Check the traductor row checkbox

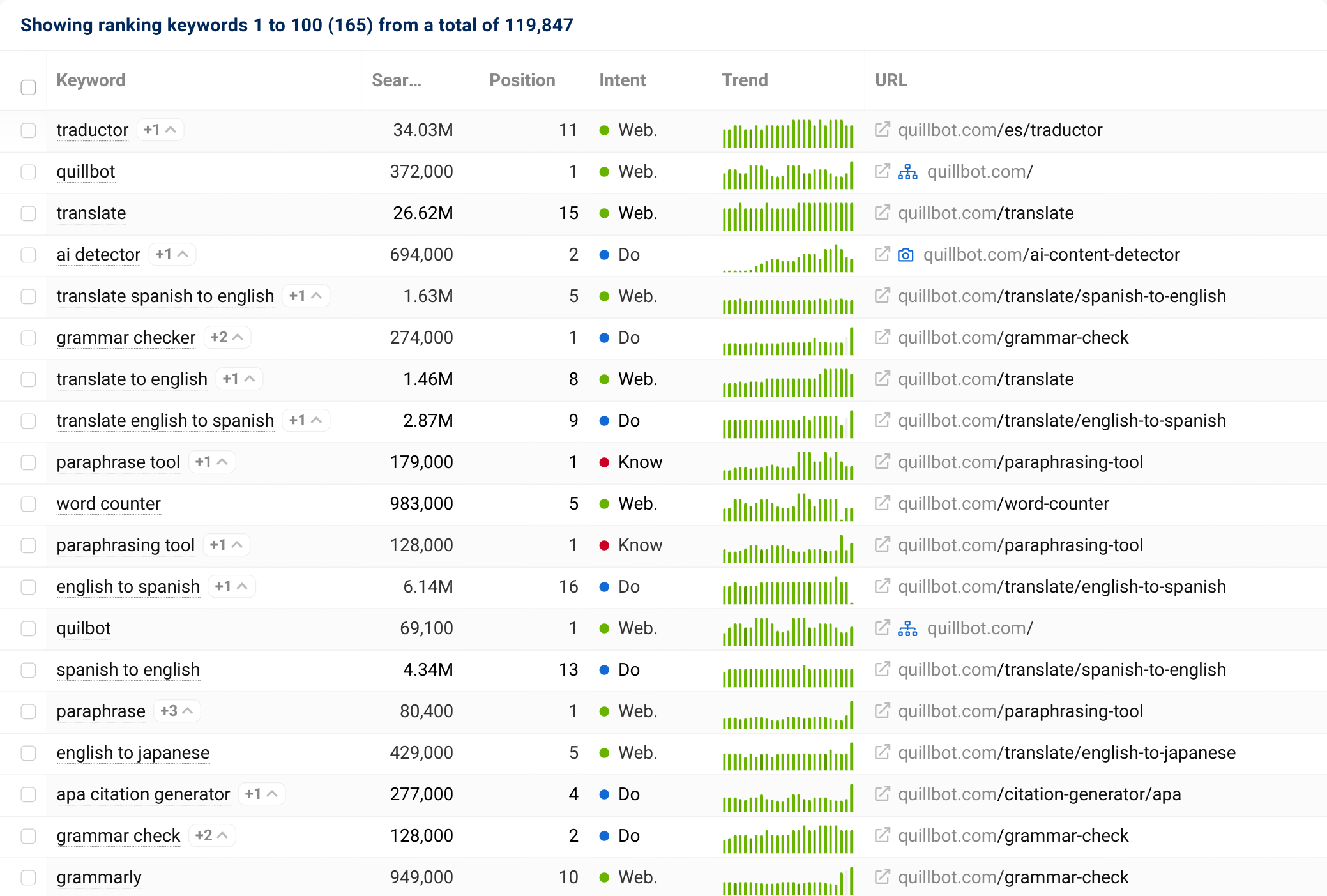pyautogui.click(x=28, y=130)
